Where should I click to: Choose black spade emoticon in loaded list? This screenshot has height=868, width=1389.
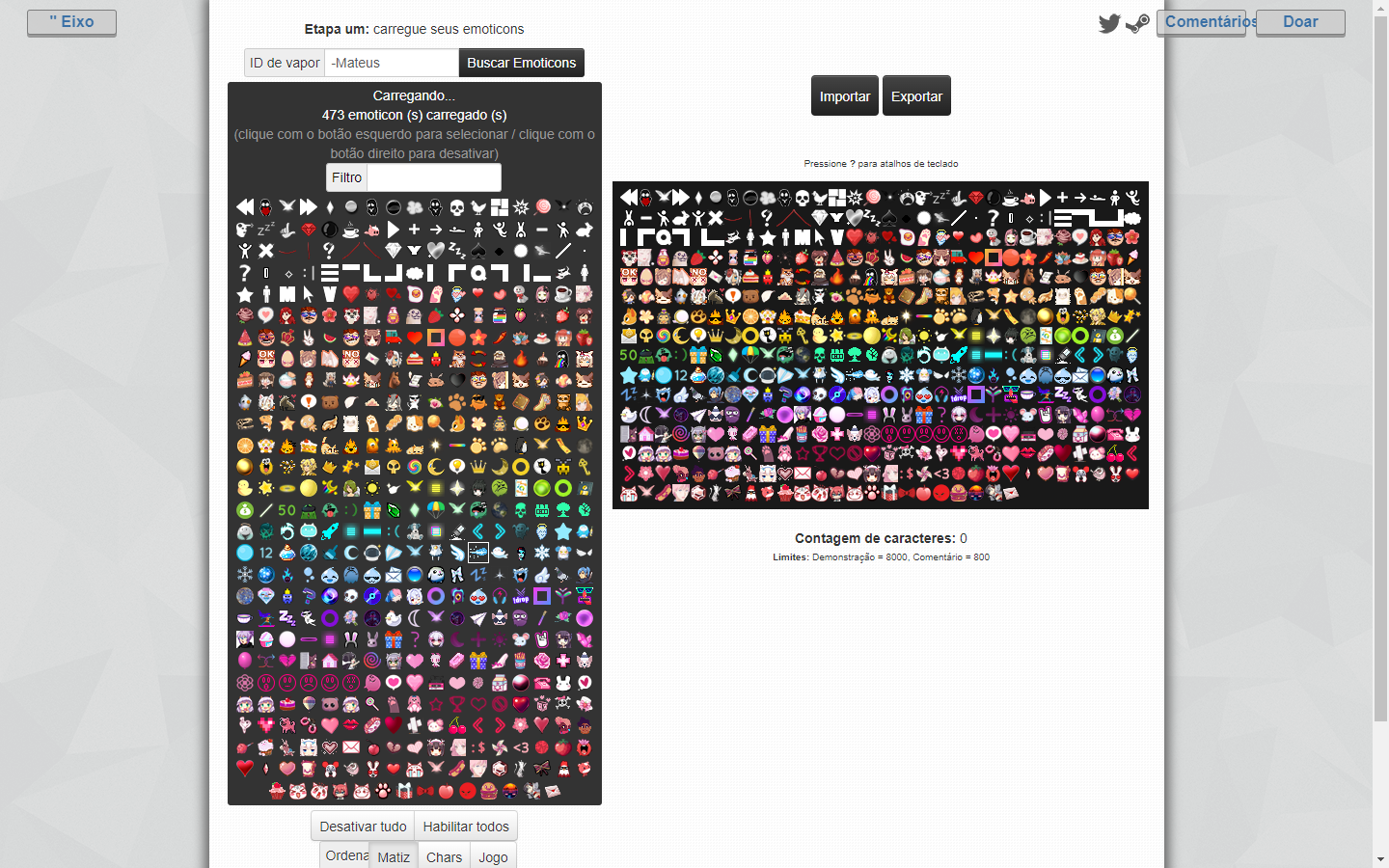(478, 251)
